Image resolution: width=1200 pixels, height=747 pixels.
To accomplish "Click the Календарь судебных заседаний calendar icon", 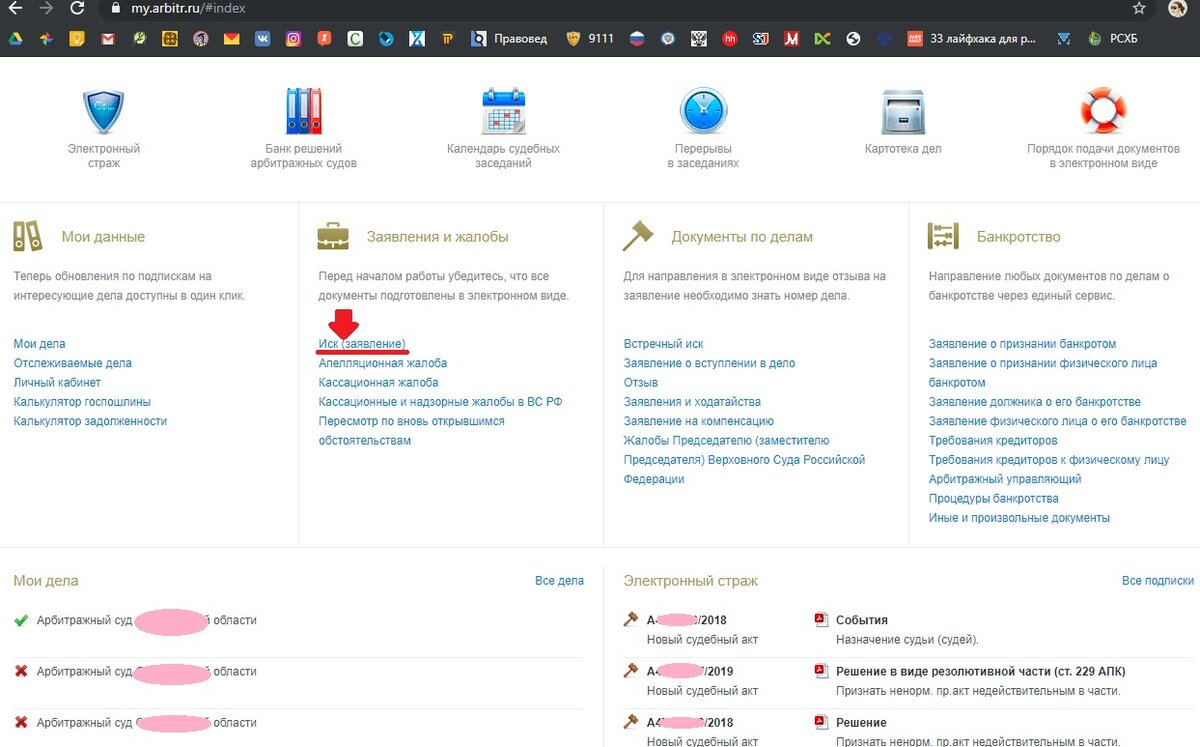I will (x=503, y=111).
